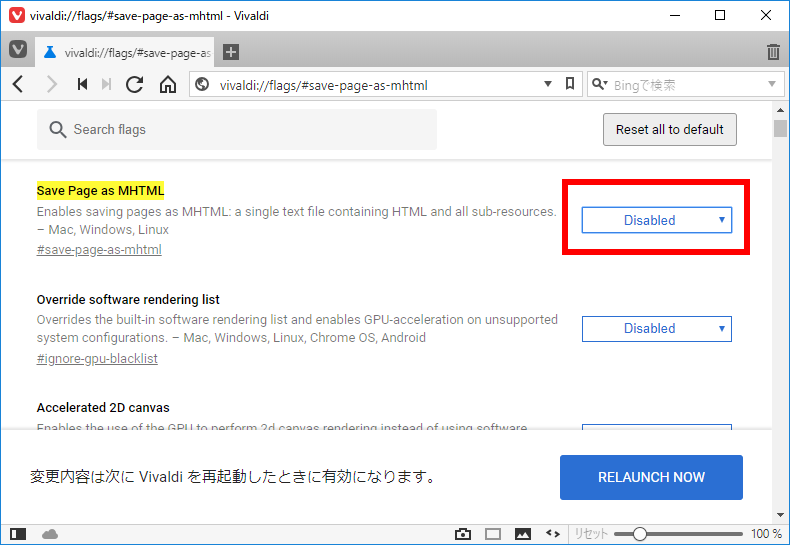The image size is (790, 545).
Task: Toggle the side panel
Action: click(x=18, y=534)
